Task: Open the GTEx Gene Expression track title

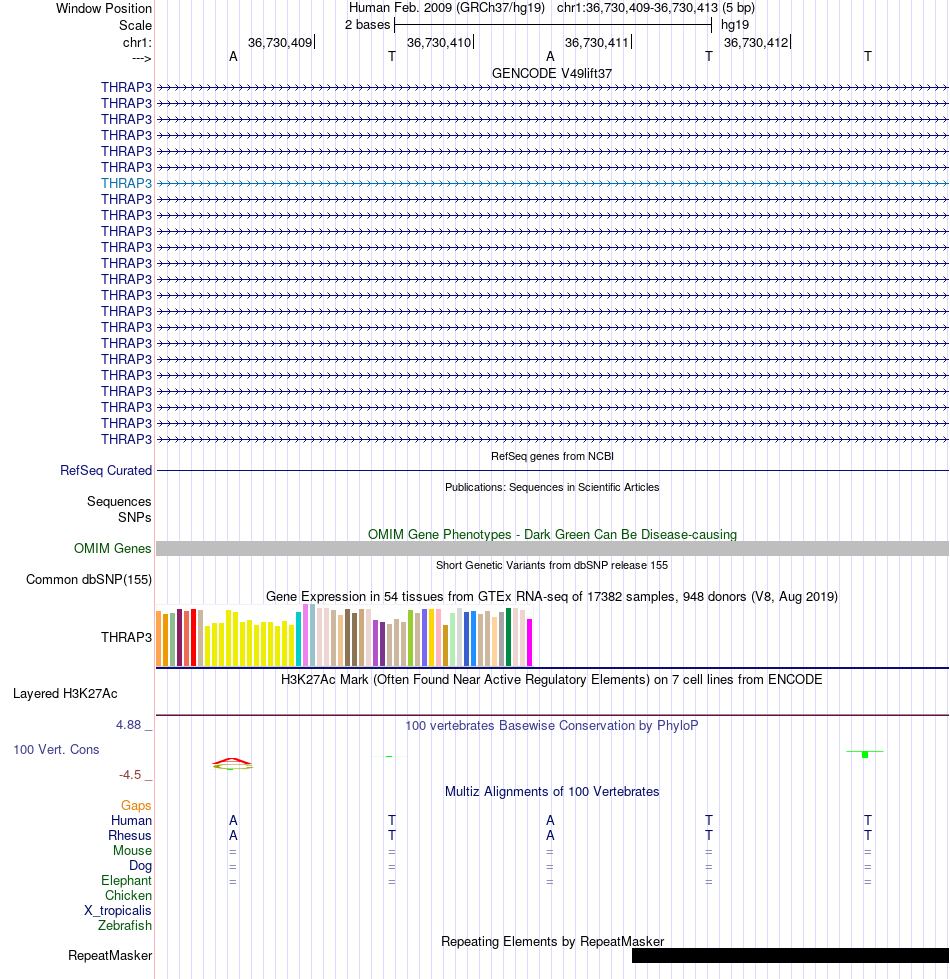Action: pos(552,596)
